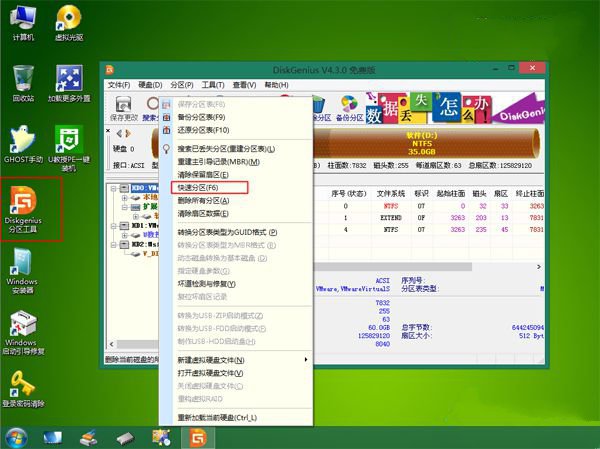
Task: Click the monitor icon on taskbar
Action: (x=52, y=438)
